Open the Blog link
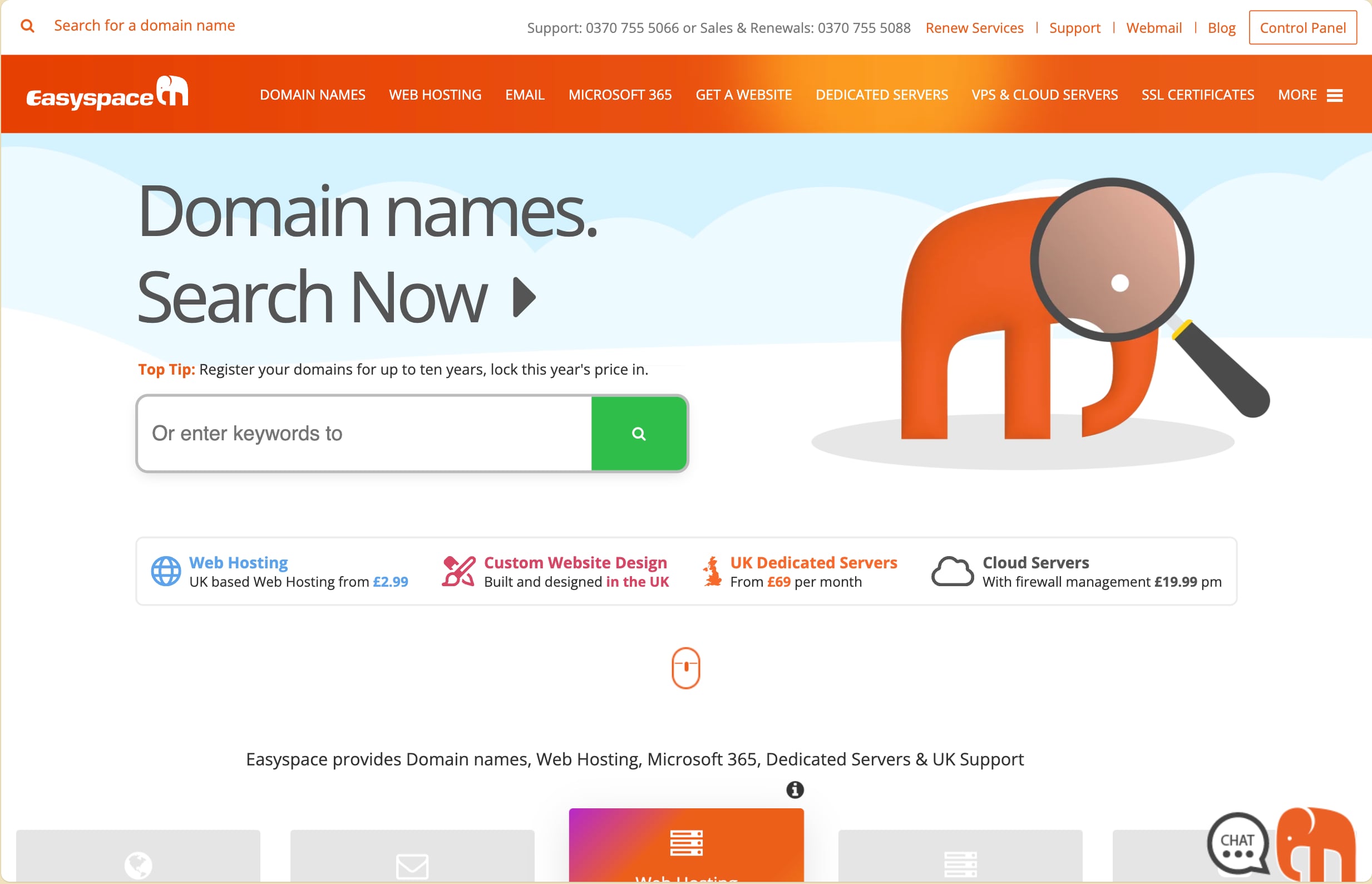 [x=1222, y=27]
